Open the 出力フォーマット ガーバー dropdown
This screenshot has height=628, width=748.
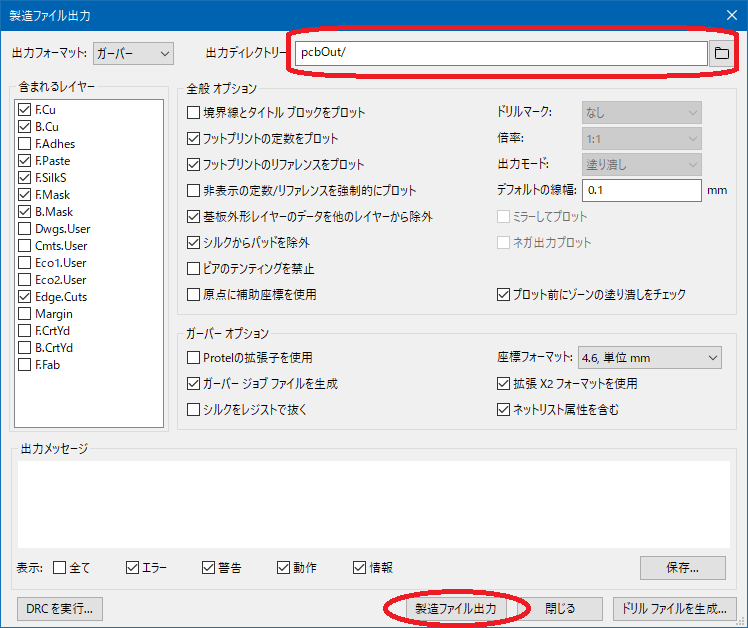tap(134, 53)
